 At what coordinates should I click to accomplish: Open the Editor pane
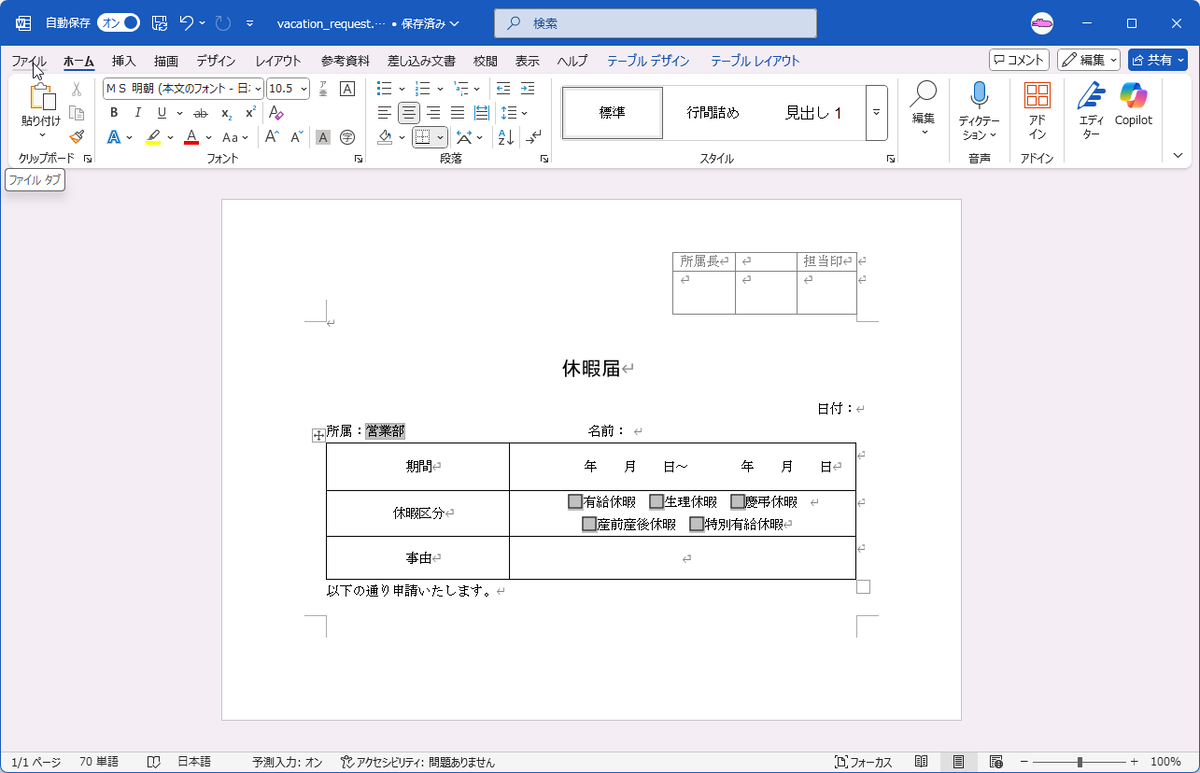tap(1090, 110)
